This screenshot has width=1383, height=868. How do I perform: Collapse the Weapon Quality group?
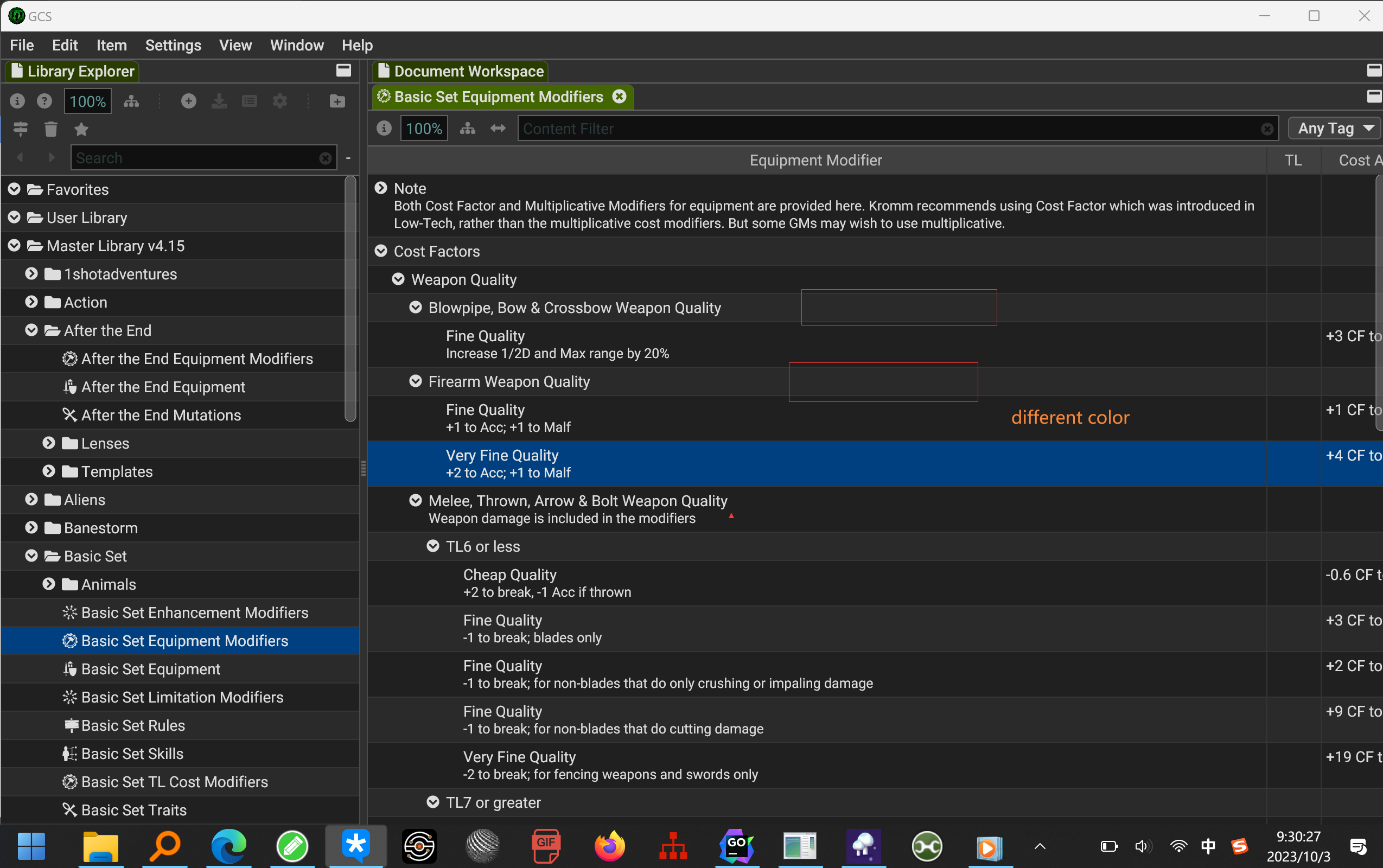click(x=398, y=279)
